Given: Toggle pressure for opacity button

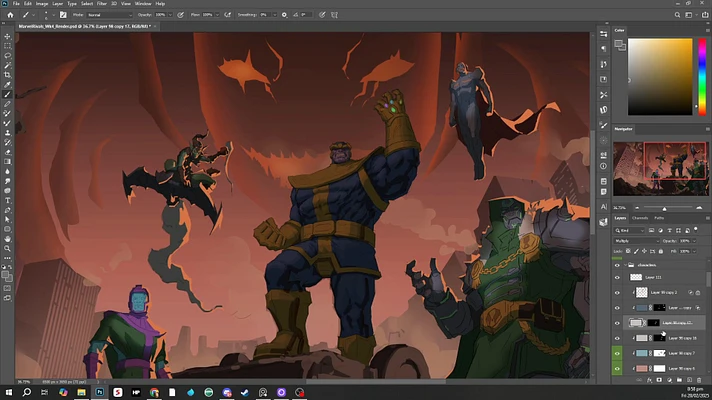Looking at the screenshot, I should coord(181,15).
